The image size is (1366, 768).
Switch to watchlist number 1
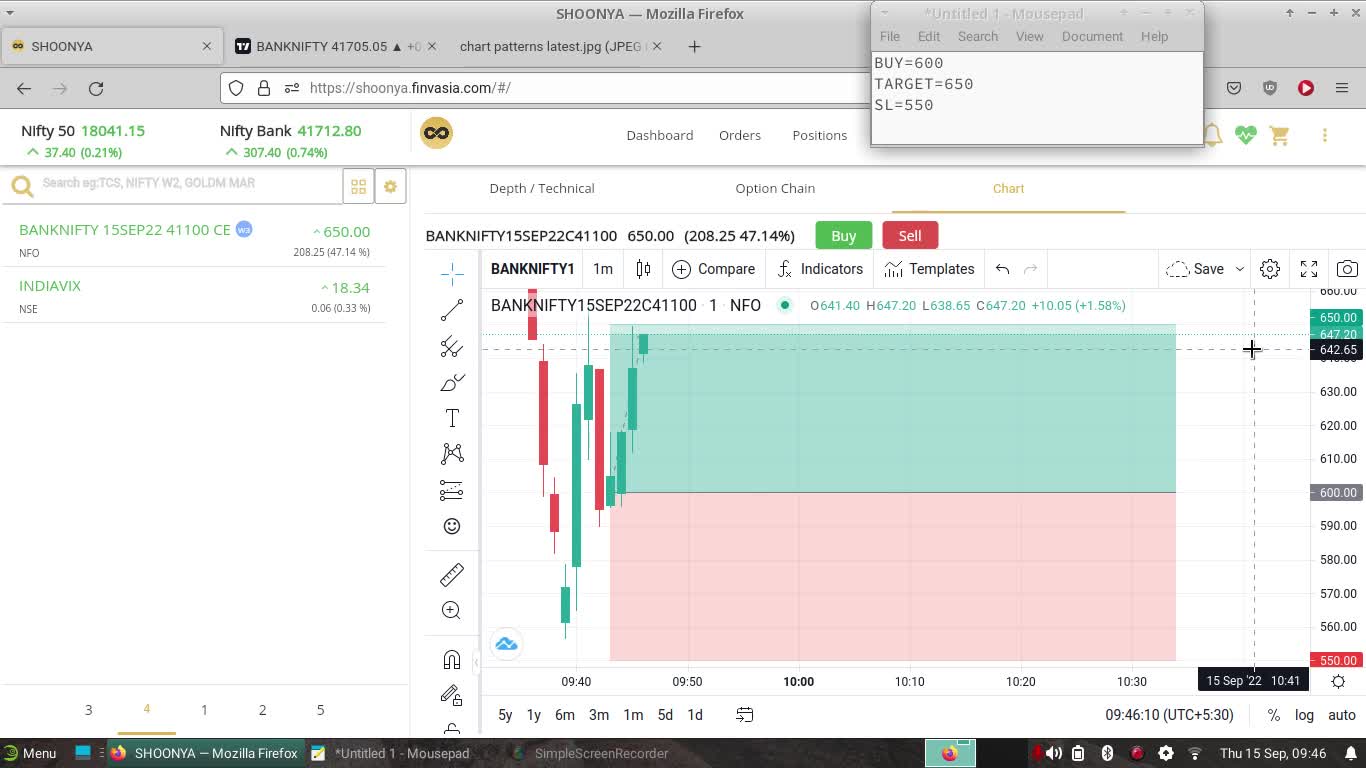pos(204,709)
